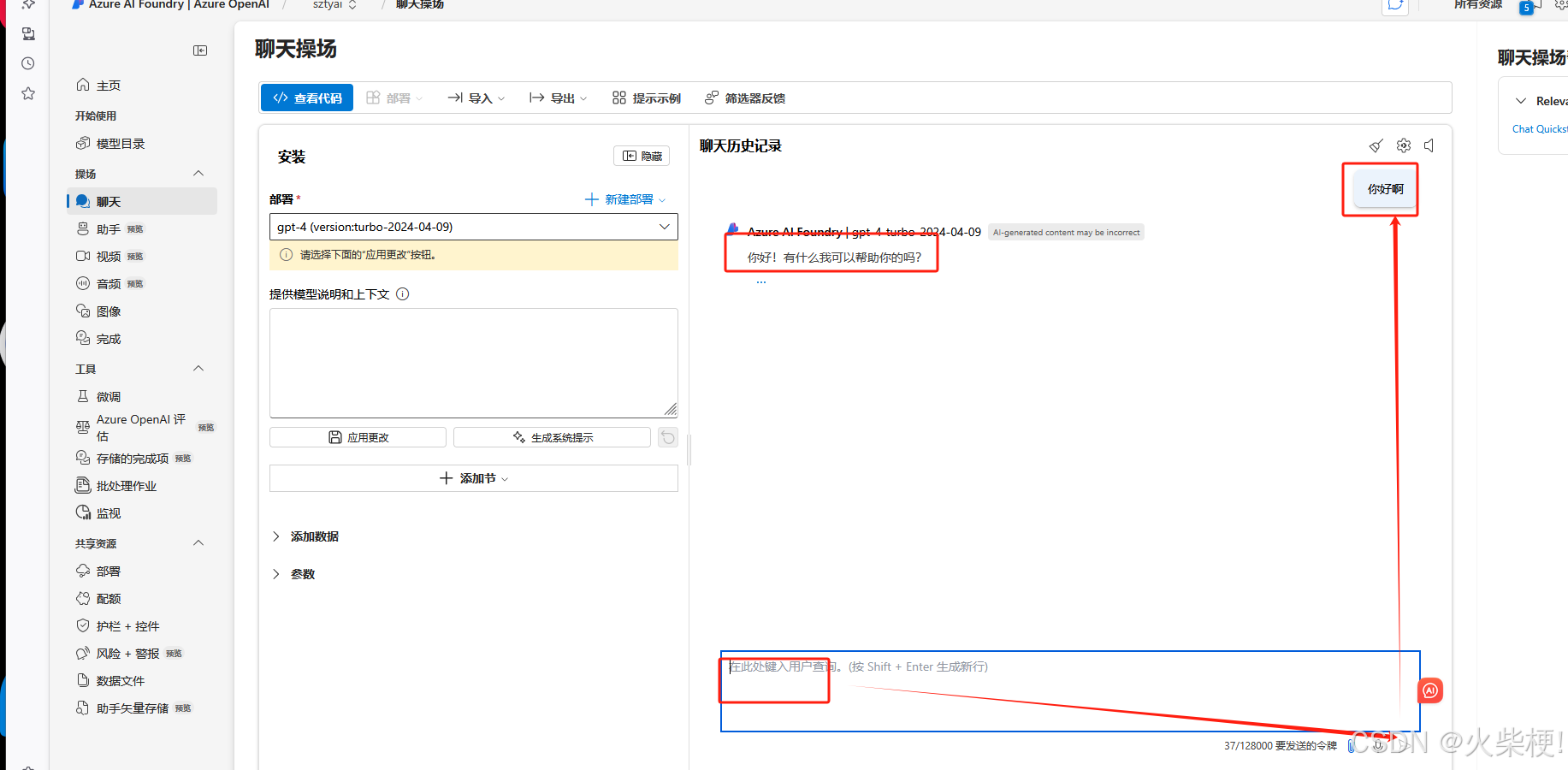Clear chat with the broom icon
The image size is (1568, 770).
[1376, 145]
